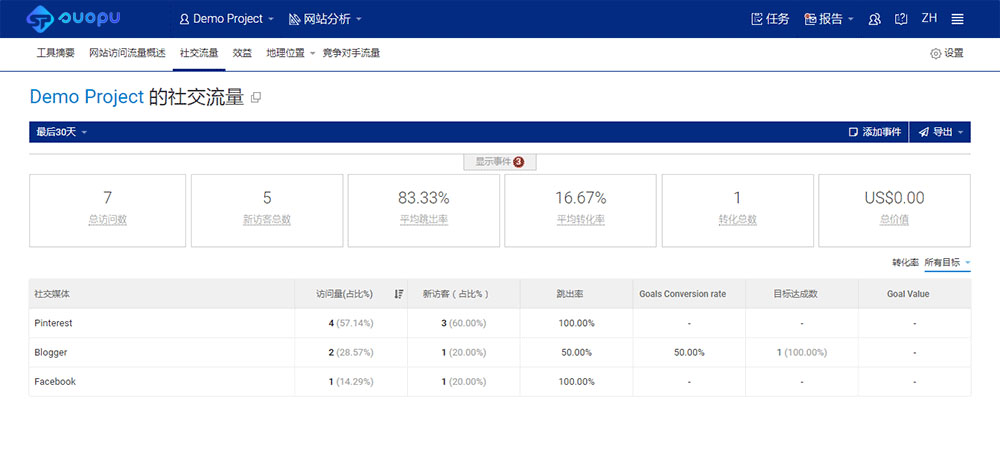Viewport: 1000px width, 466px height.
Task: Switch language via ZH selector
Action: [929, 19]
